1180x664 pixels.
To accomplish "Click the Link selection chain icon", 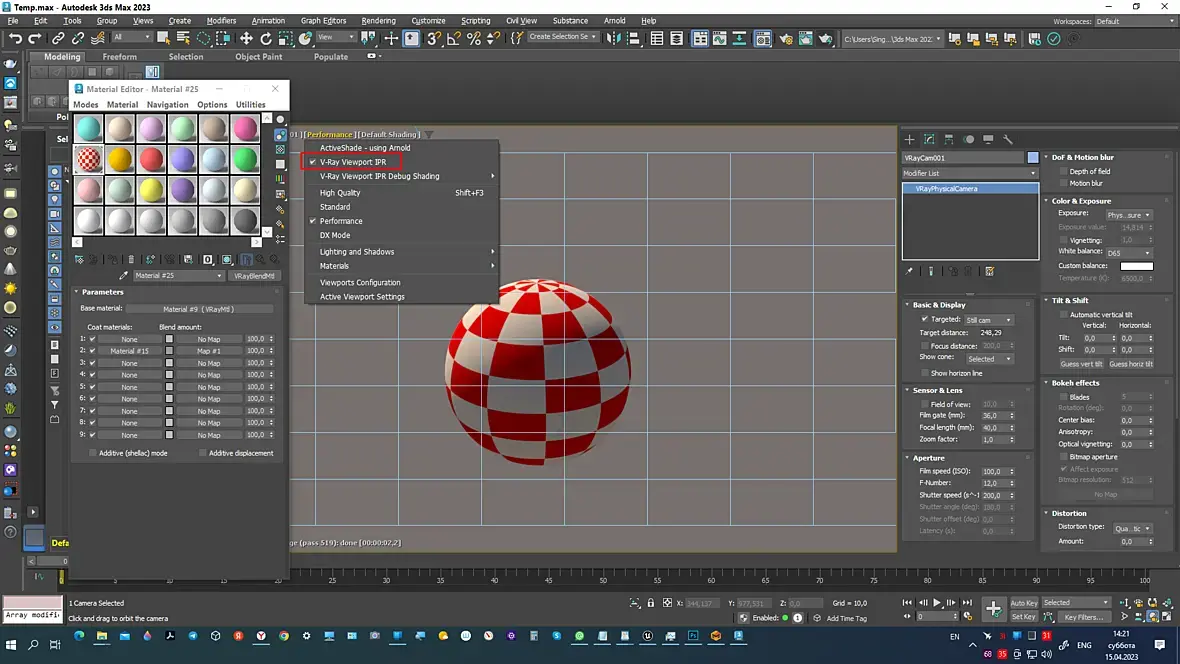I will (59, 38).
